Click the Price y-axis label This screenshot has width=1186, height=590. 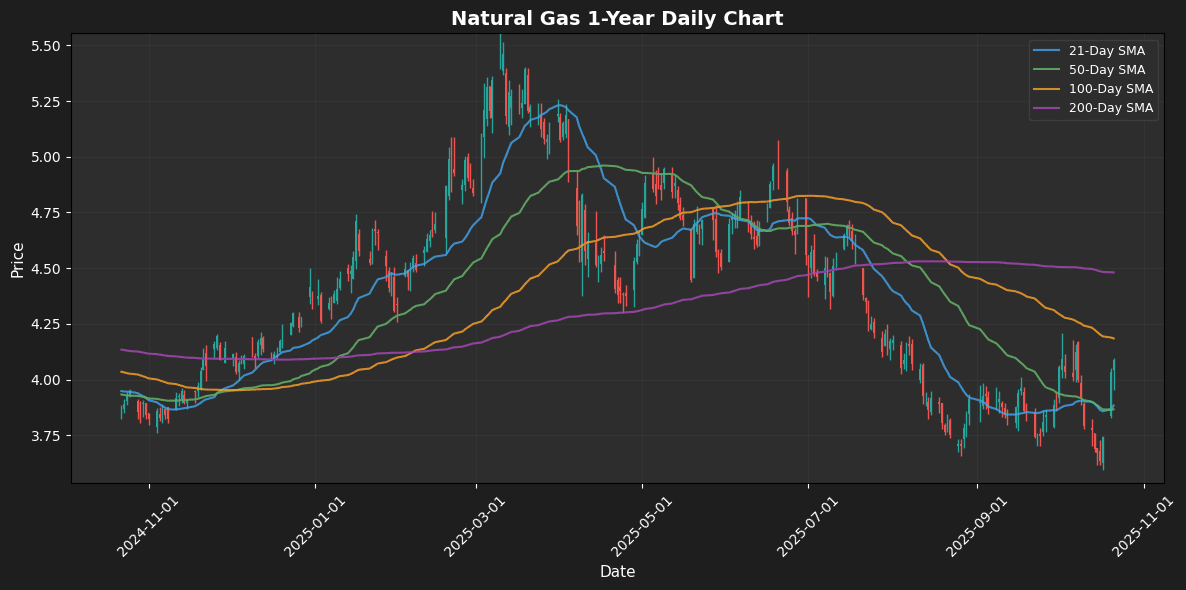tap(18, 258)
